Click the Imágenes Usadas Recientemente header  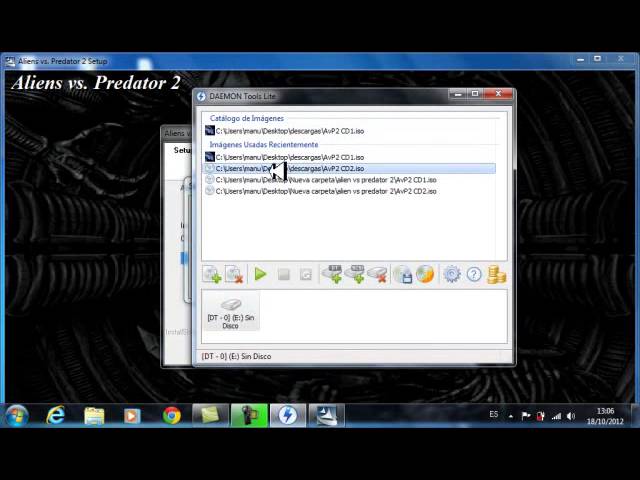(x=264, y=144)
